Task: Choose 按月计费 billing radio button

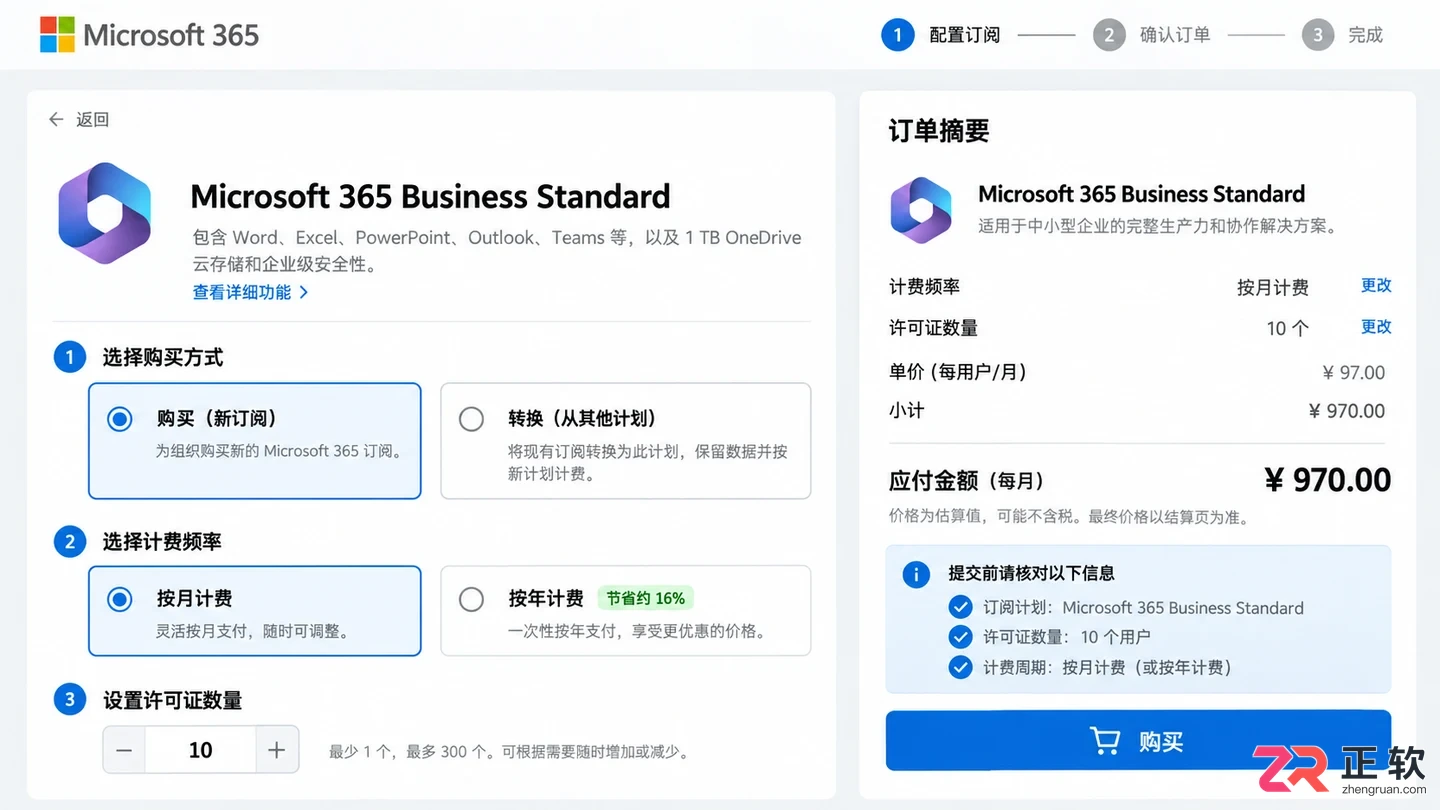Action: pos(120,599)
